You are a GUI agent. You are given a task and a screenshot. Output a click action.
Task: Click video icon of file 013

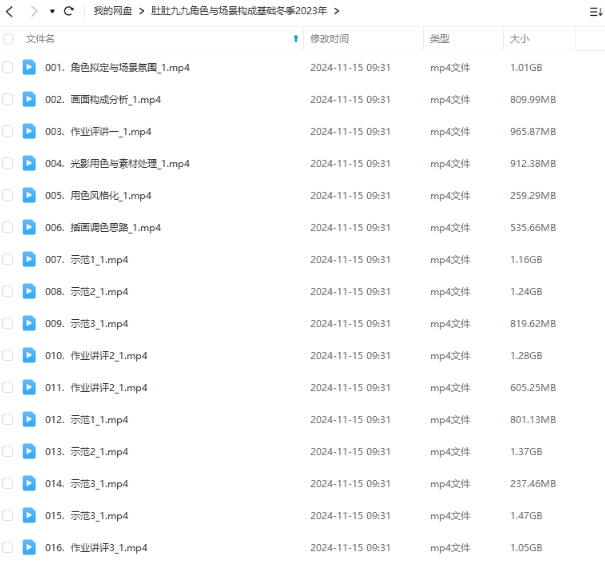(x=29, y=451)
